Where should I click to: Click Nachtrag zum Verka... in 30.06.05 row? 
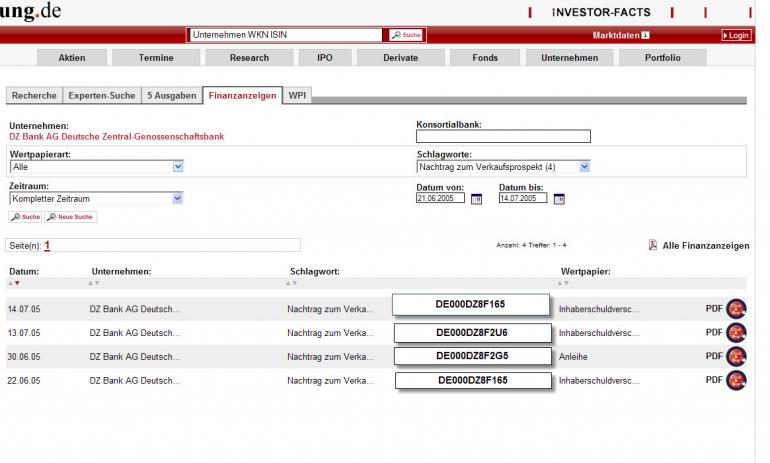(x=330, y=357)
